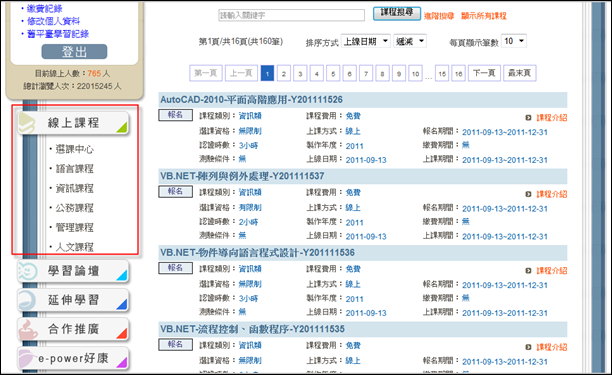Screen dimensions: 612x375
Task: Go to page 2
Action: coord(284,73)
